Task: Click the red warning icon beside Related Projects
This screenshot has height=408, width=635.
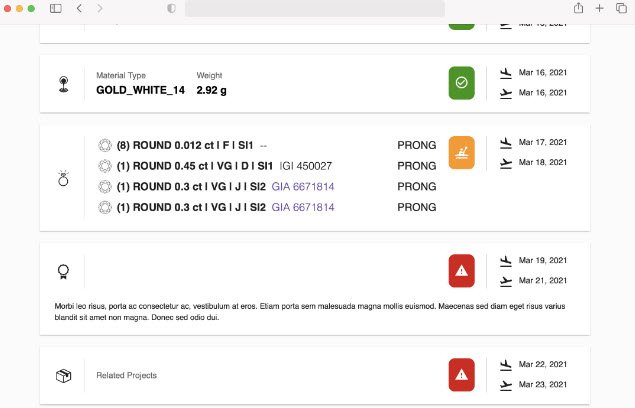Action: click(x=461, y=375)
